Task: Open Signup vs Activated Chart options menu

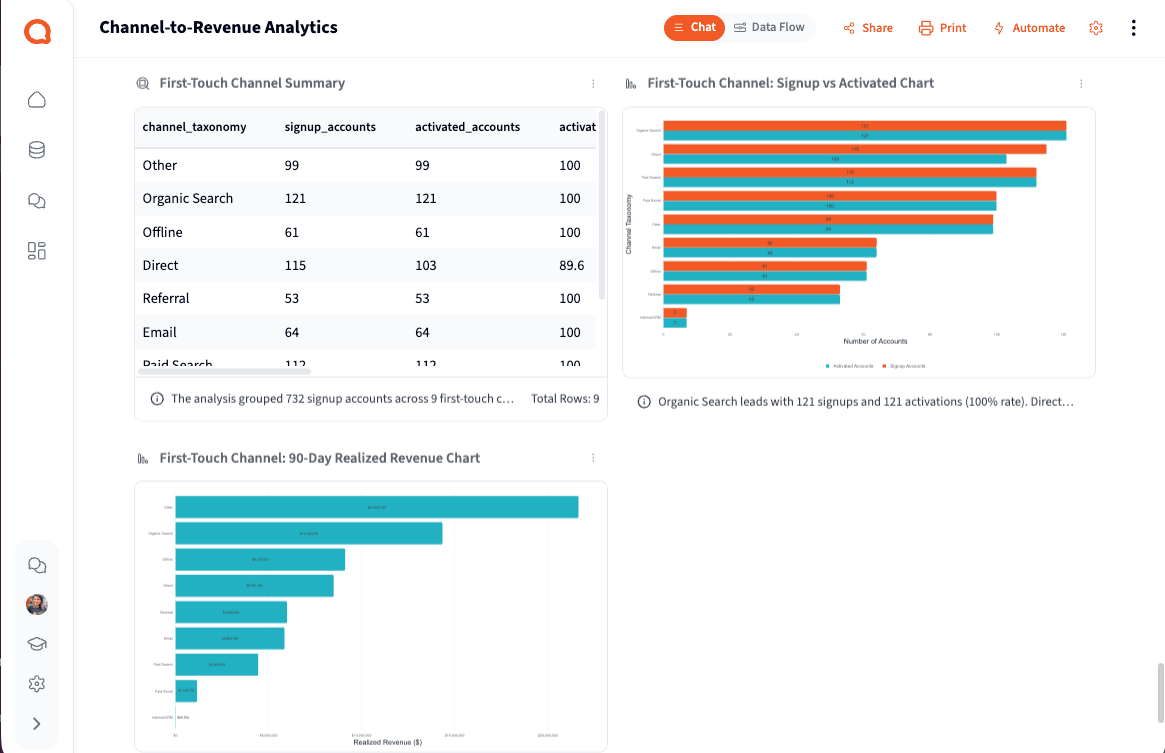Action: 1080,84
